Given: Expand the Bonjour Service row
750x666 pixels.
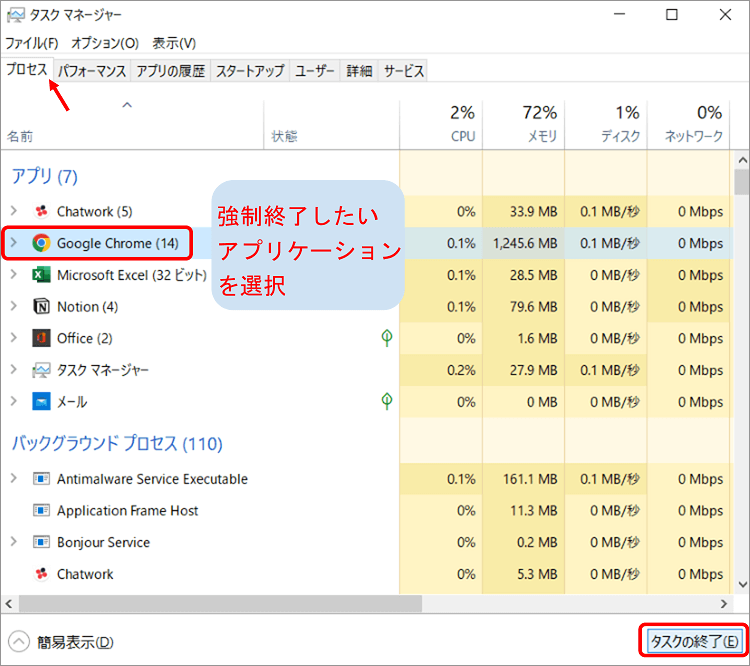Looking at the screenshot, I should tap(14, 542).
